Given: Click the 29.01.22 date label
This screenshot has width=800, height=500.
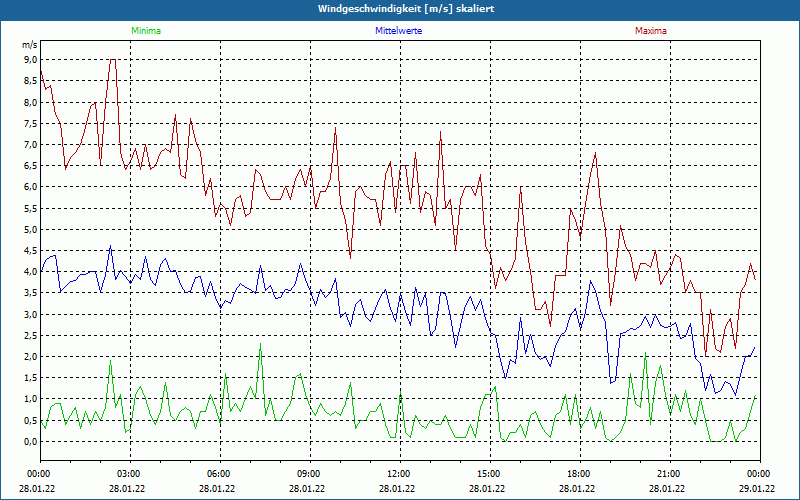Looking at the screenshot, I should coord(757,488).
